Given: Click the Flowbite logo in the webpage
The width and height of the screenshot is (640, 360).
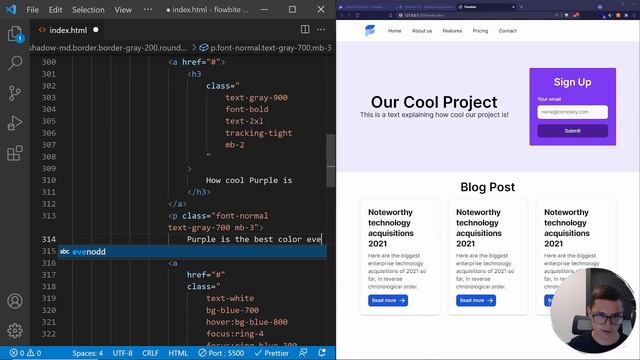Looking at the screenshot, I should [370, 31].
